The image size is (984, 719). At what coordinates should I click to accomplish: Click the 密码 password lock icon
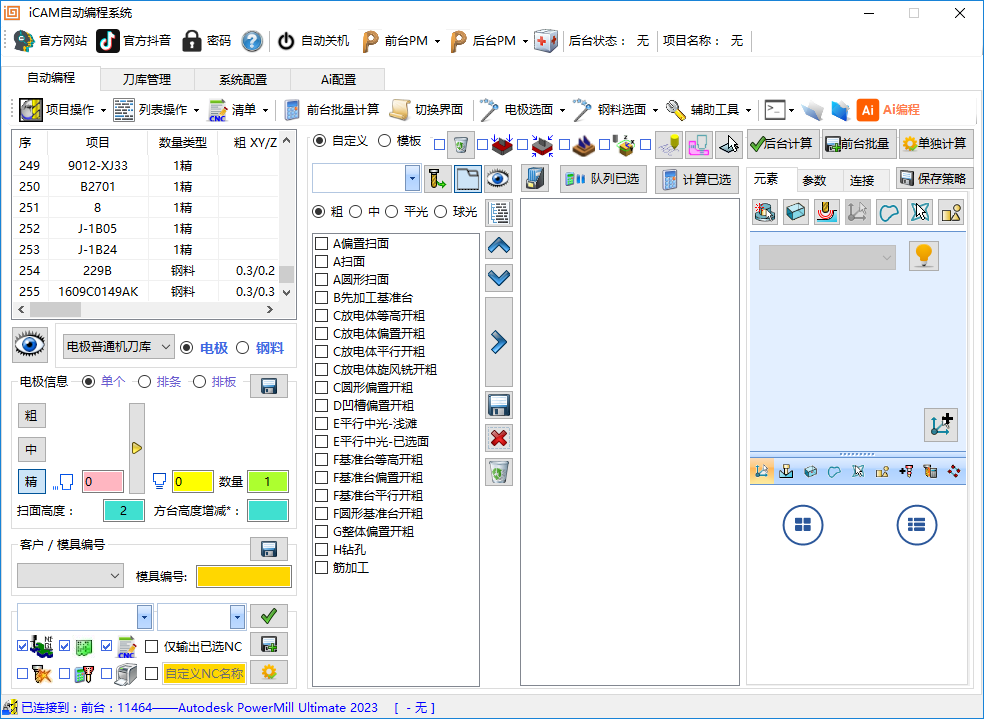(191, 41)
